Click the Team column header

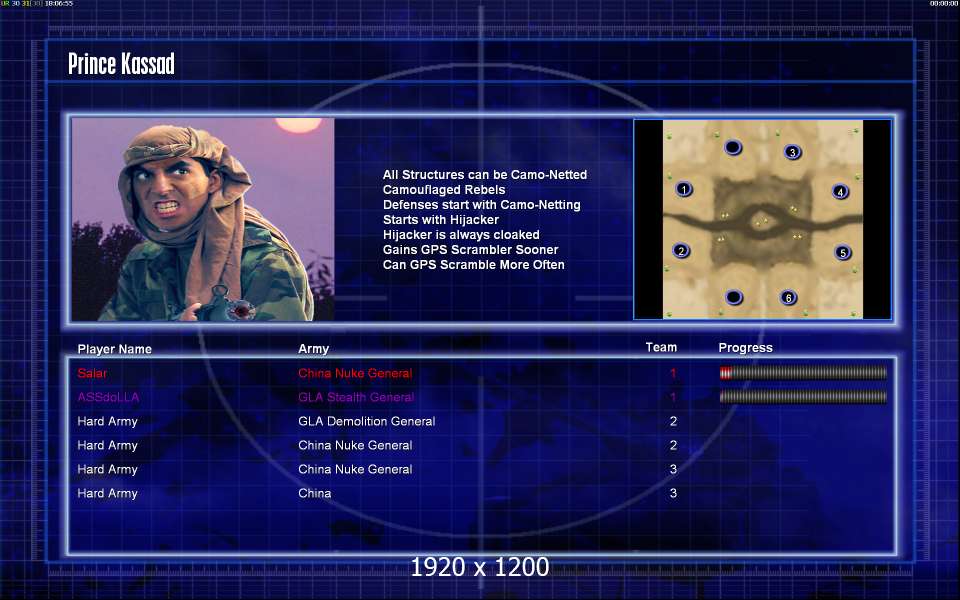pyautogui.click(x=661, y=347)
